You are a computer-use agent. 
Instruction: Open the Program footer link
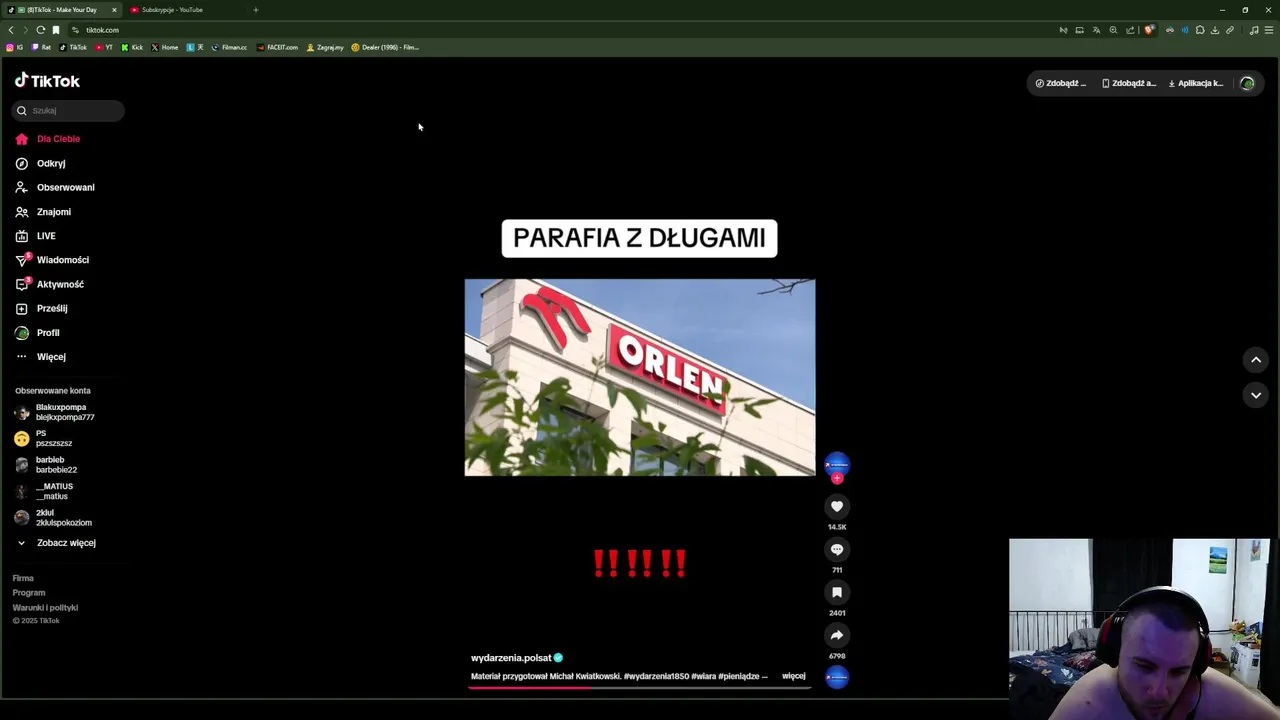coord(29,593)
